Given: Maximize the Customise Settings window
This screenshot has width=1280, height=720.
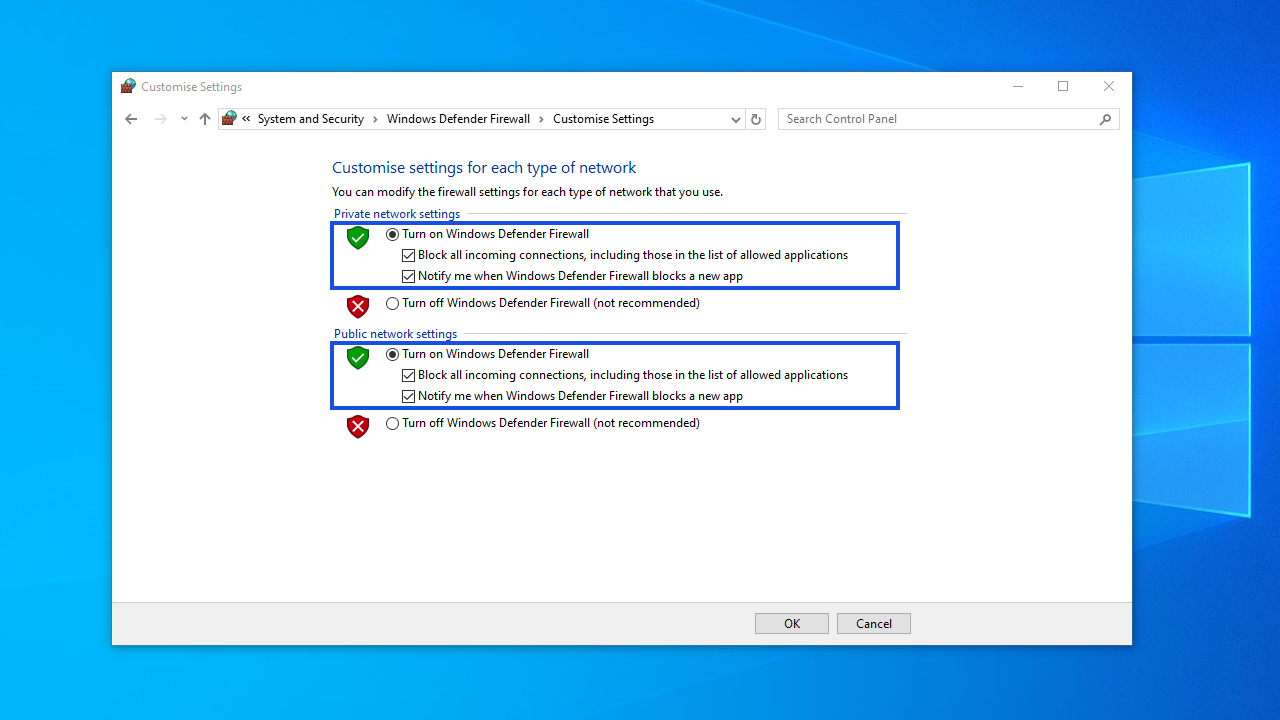Looking at the screenshot, I should click(1063, 87).
